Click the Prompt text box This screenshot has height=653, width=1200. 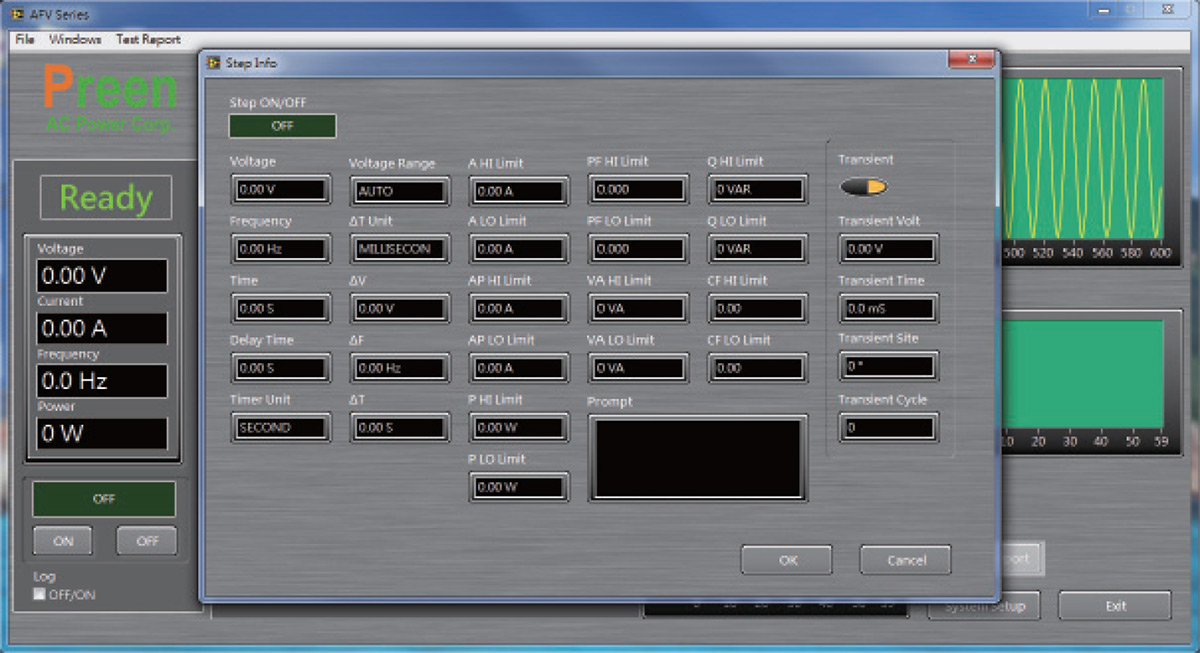click(697, 458)
